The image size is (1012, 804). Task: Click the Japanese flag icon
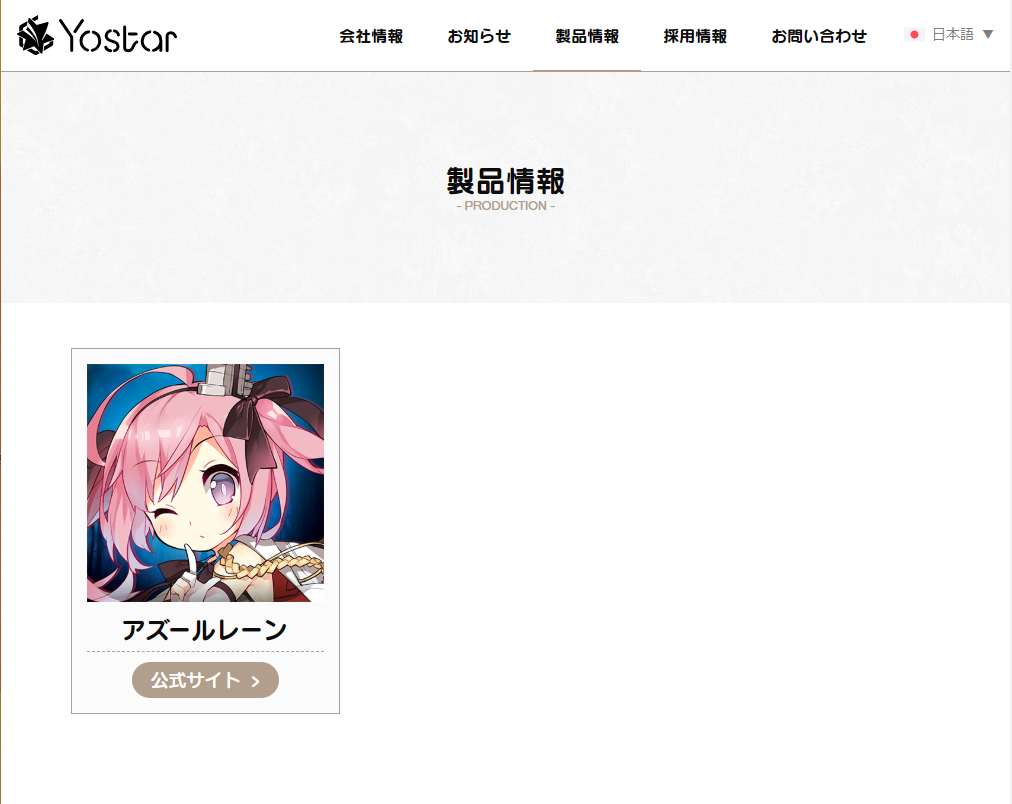click(914, 35)
